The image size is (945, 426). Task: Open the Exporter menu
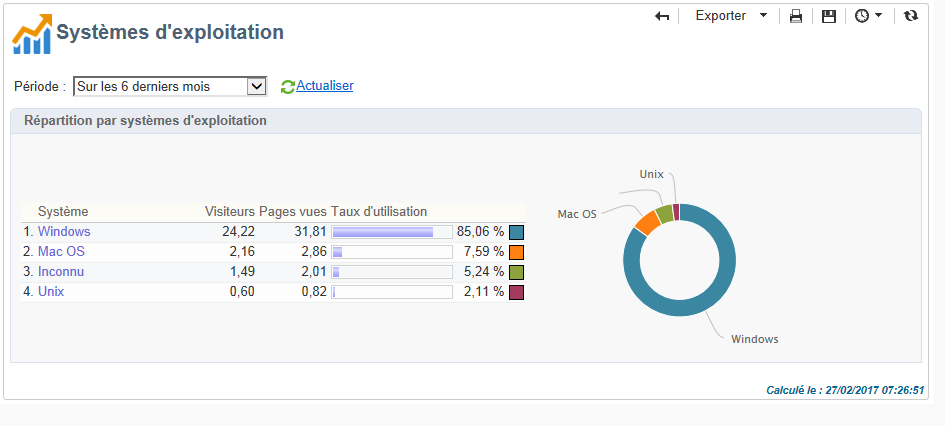[732, 16]
